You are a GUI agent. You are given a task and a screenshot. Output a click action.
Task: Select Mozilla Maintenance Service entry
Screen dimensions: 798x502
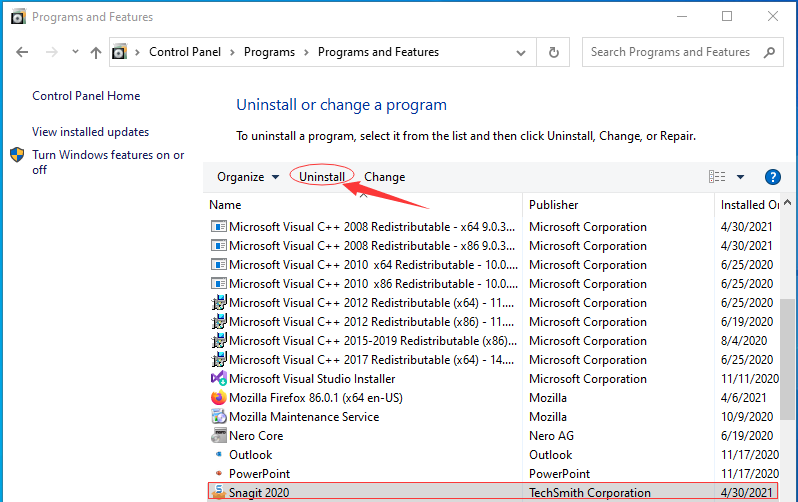304,416
